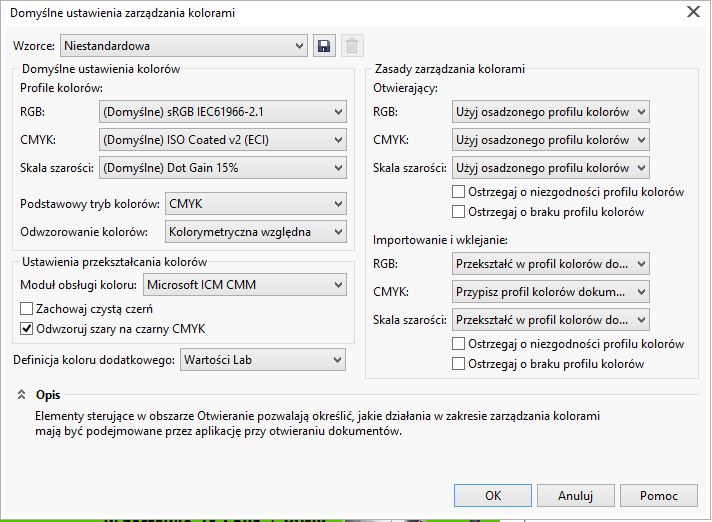Toggle profile mismatch warning under Importowanie i wklejanie
712x522 pixels.
tap(459, 344)
